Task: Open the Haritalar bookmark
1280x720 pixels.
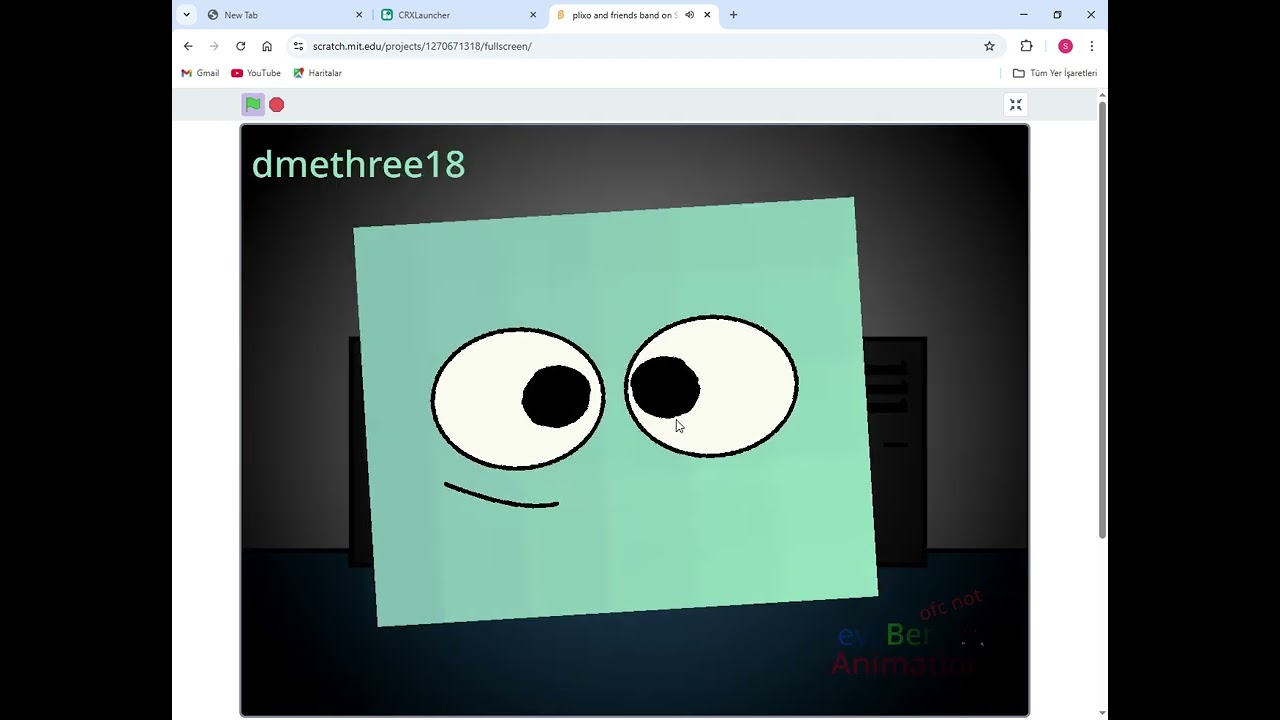Action: click(x=318, y=73)
